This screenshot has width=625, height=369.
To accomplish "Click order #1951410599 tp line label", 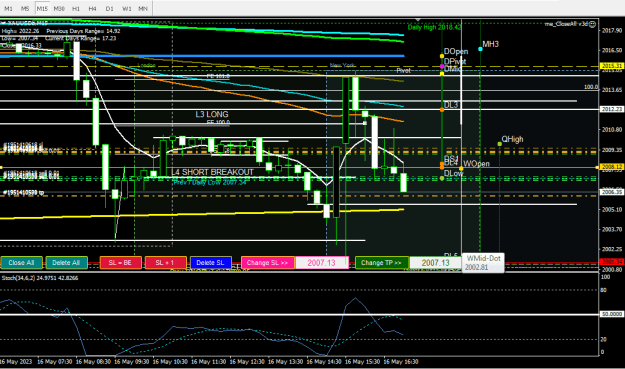I will tap(24, 193).
